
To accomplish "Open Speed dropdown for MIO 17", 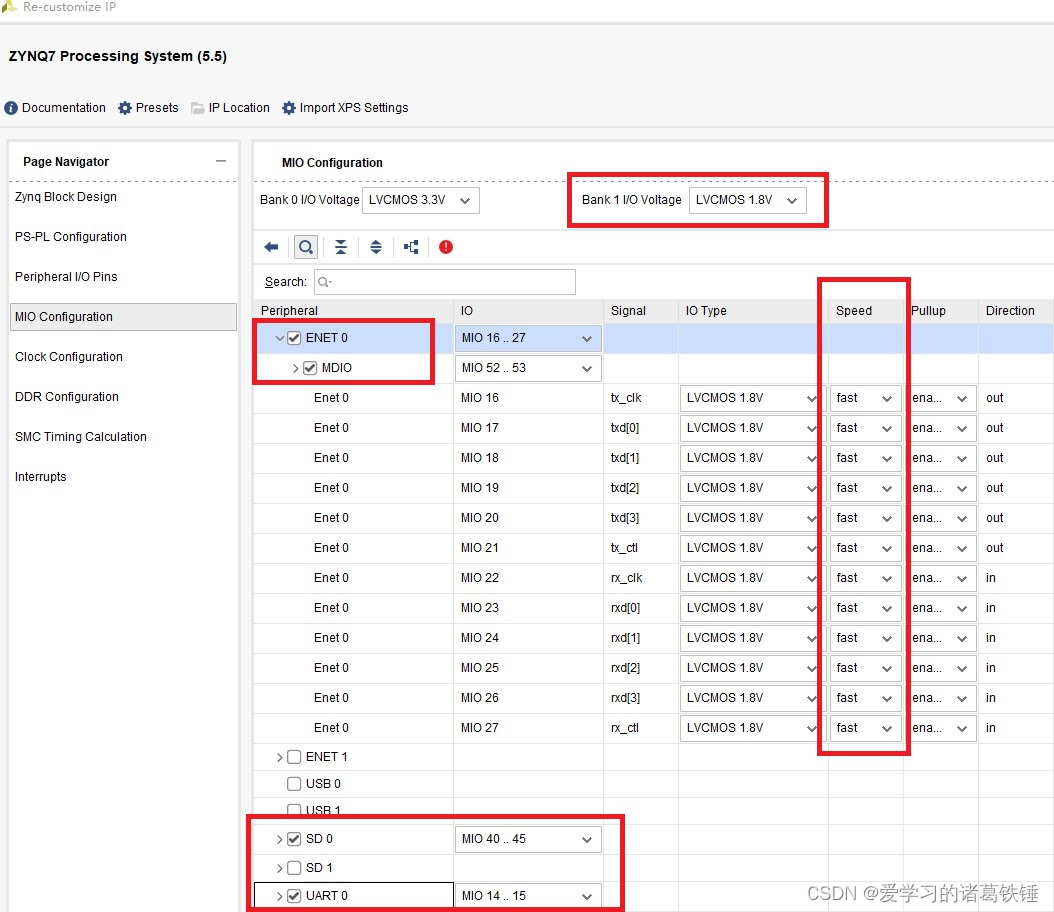I will 865,428.
